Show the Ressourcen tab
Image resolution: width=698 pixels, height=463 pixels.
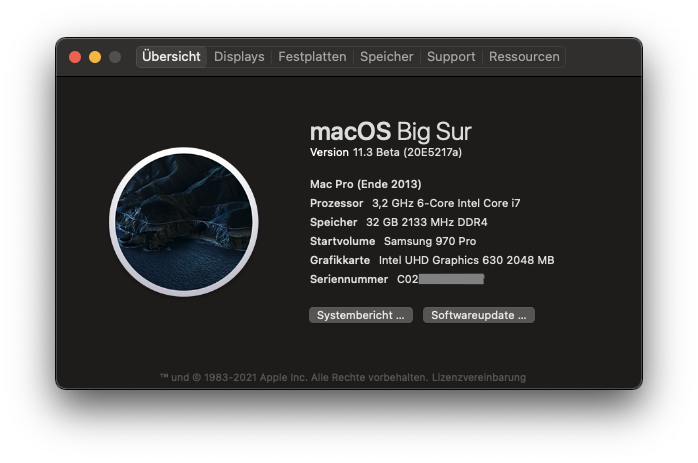coord(524,57)
